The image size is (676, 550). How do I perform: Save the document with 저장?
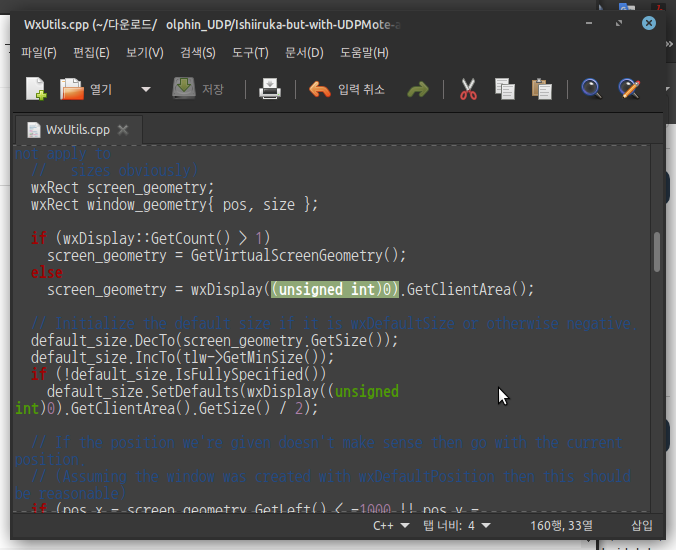[x=198, y=89]
